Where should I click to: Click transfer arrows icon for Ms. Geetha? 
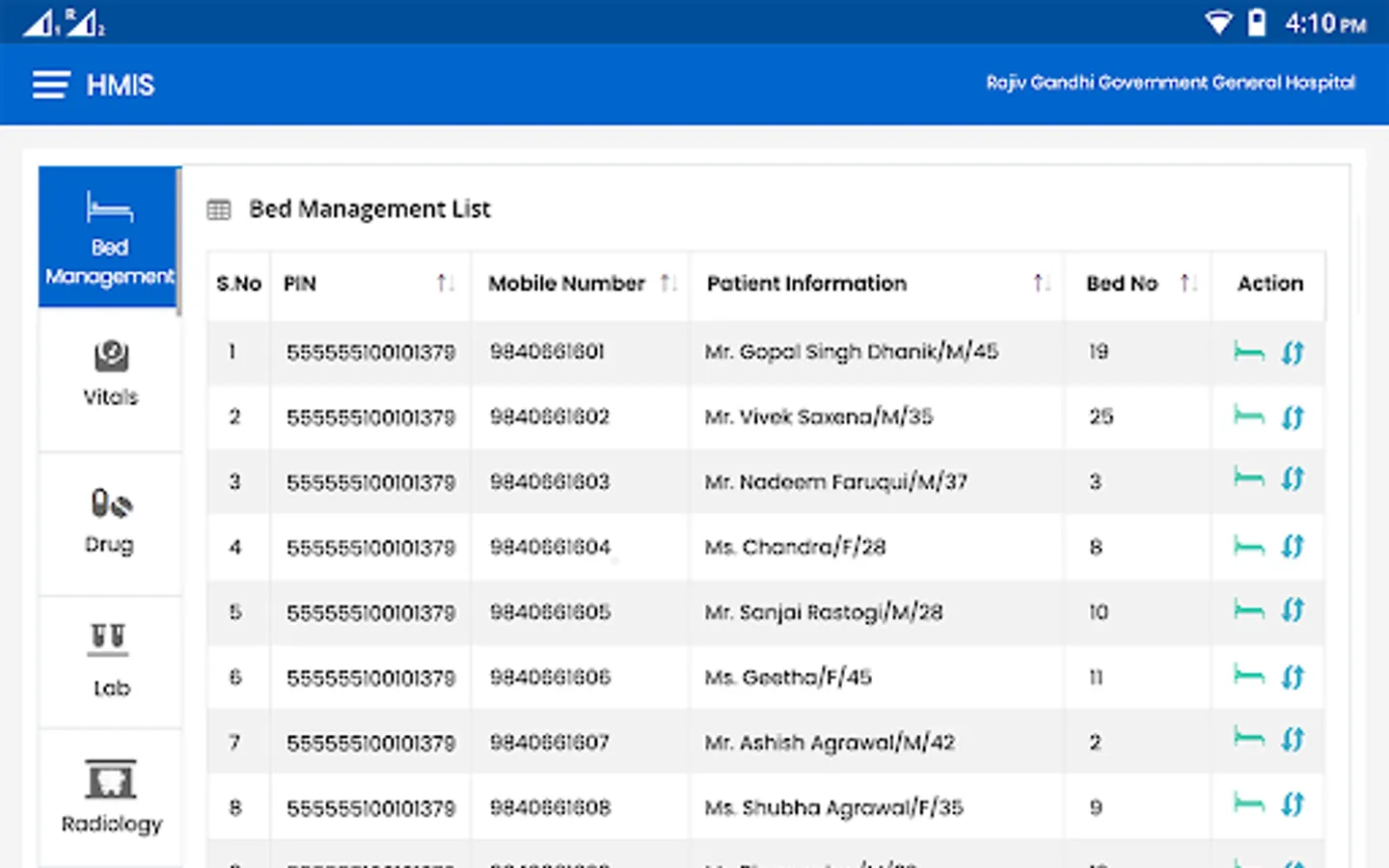[x=1293, y=677]
